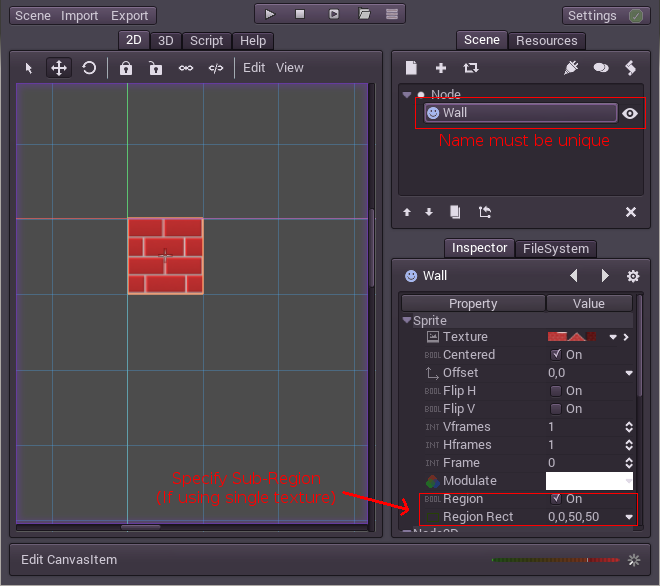This screenshot has height=586, width=660.
Task: Delete the selected node with X icon
Action: coord(631,212)
